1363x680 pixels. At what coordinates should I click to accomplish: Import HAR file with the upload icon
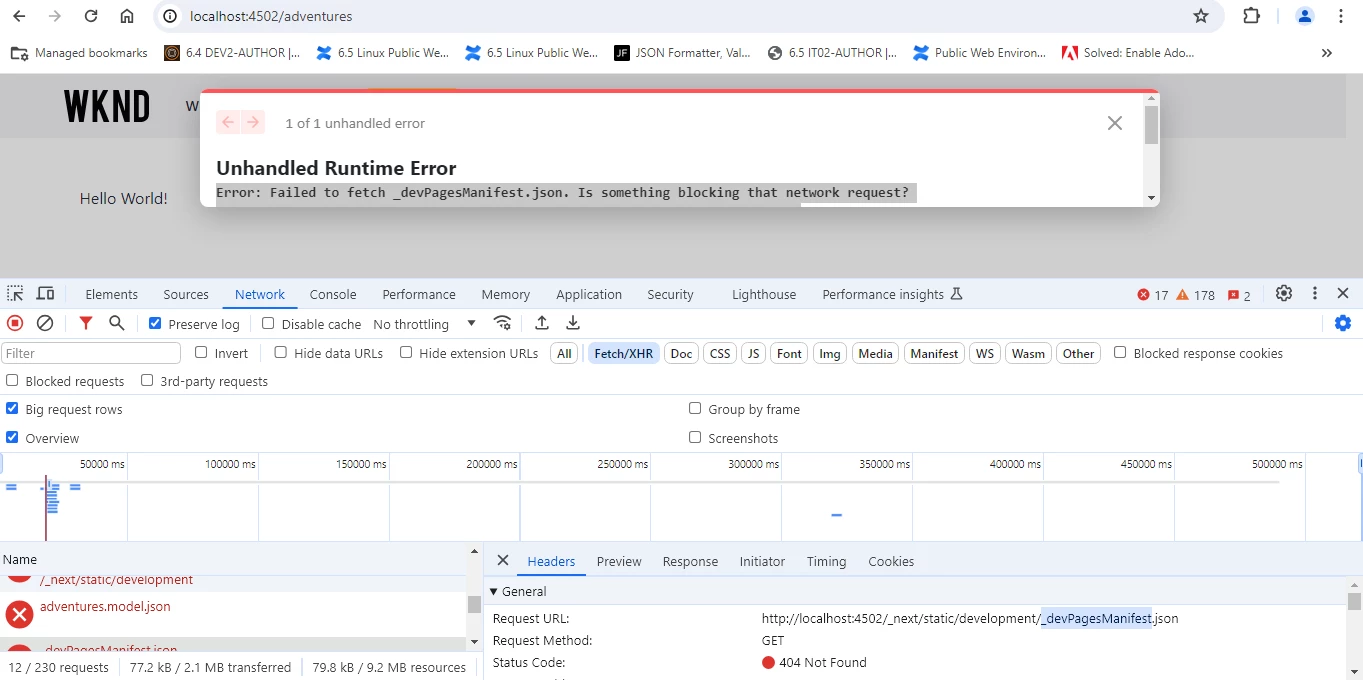pos(542,323)
